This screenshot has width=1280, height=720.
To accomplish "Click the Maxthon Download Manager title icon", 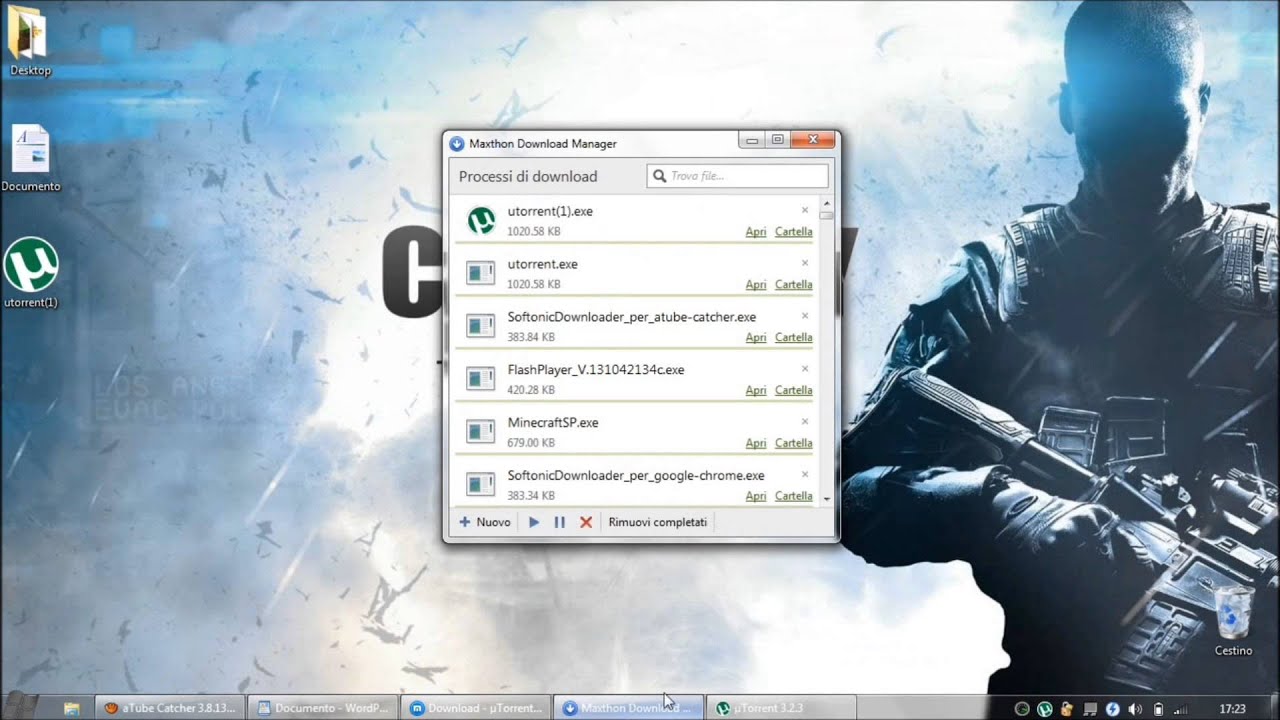I will tap(457, 143).
